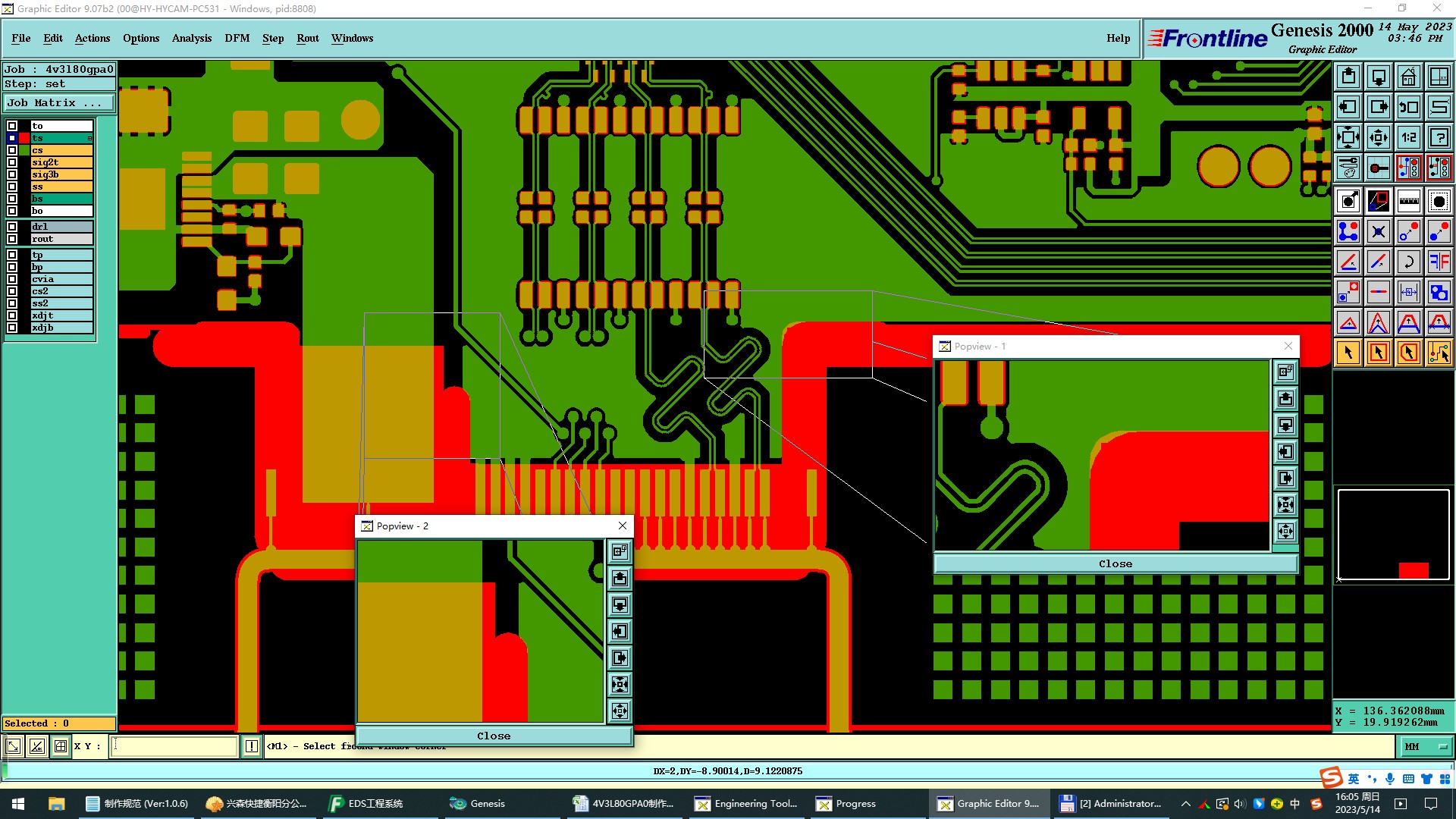Viewport: 1456px width, 819px height.
Task: Click the wrench and palette settings icon
Action: pyautogui.click(x=1348, y=168)
